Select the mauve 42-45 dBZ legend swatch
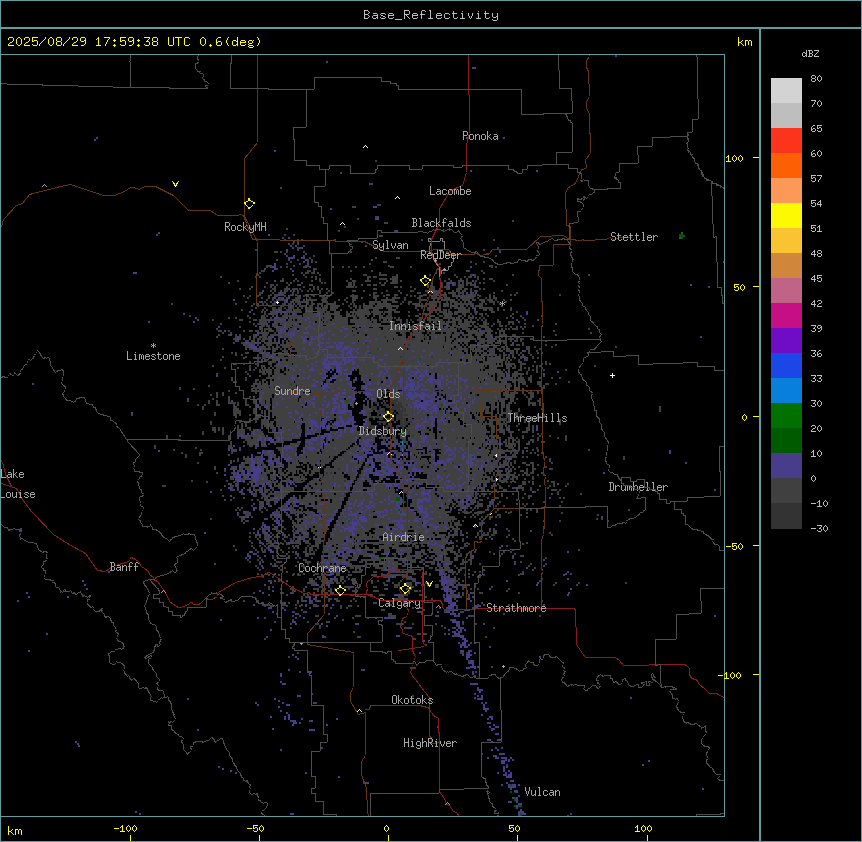The image size is (862, 842). pos(786,290)
